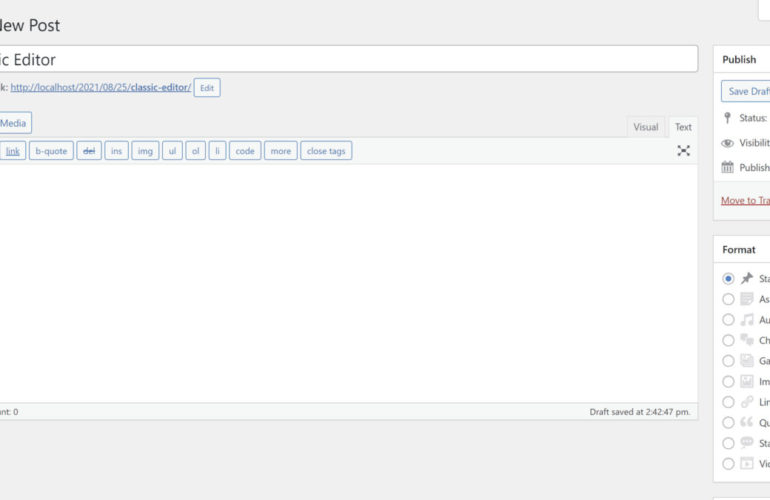Click the Chat format bubbles icon

click(x=746, y=340)
